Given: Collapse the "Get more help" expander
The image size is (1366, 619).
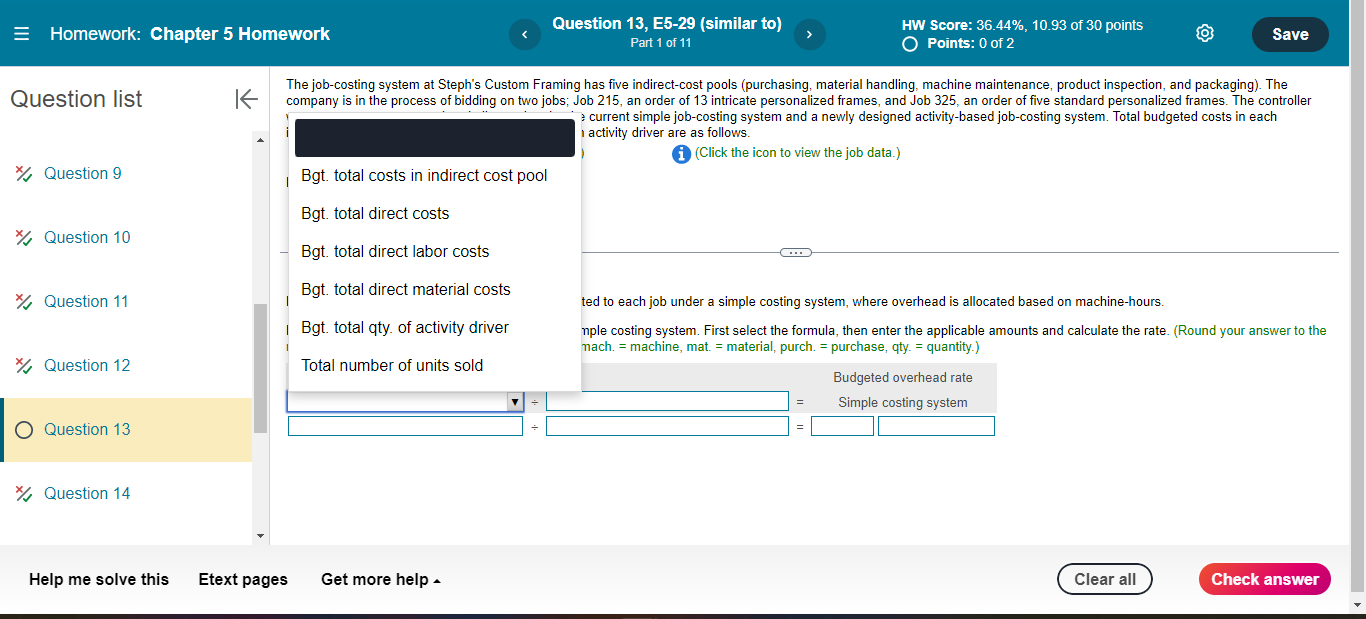Looking at the screenshot, I should tap(380, 579).
